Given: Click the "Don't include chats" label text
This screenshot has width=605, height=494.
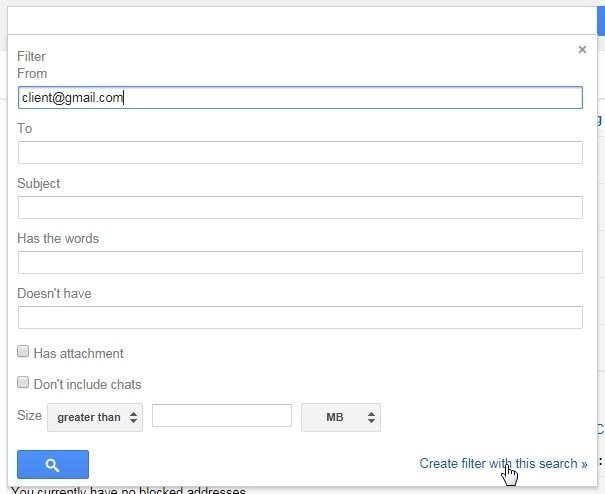Looking at the screenshot, I should point(87,384).
